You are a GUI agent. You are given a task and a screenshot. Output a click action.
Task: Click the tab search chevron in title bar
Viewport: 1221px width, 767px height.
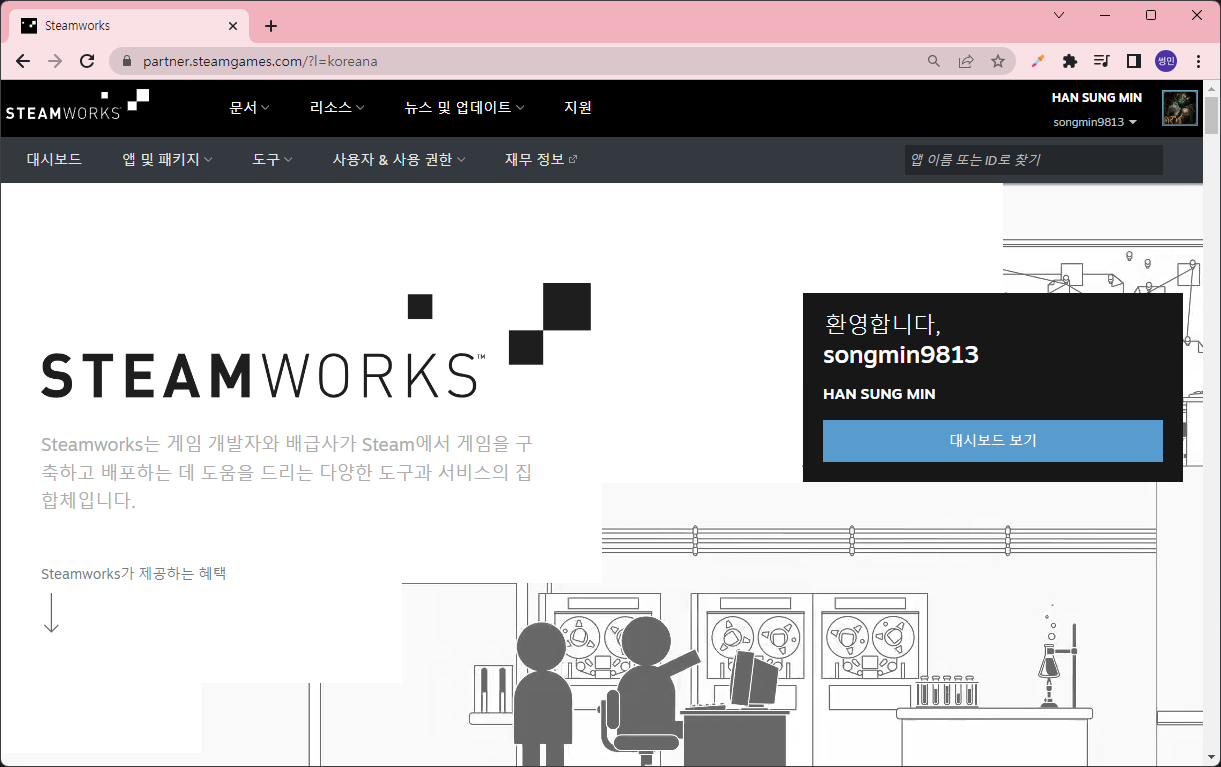[x=1060, y=15]
